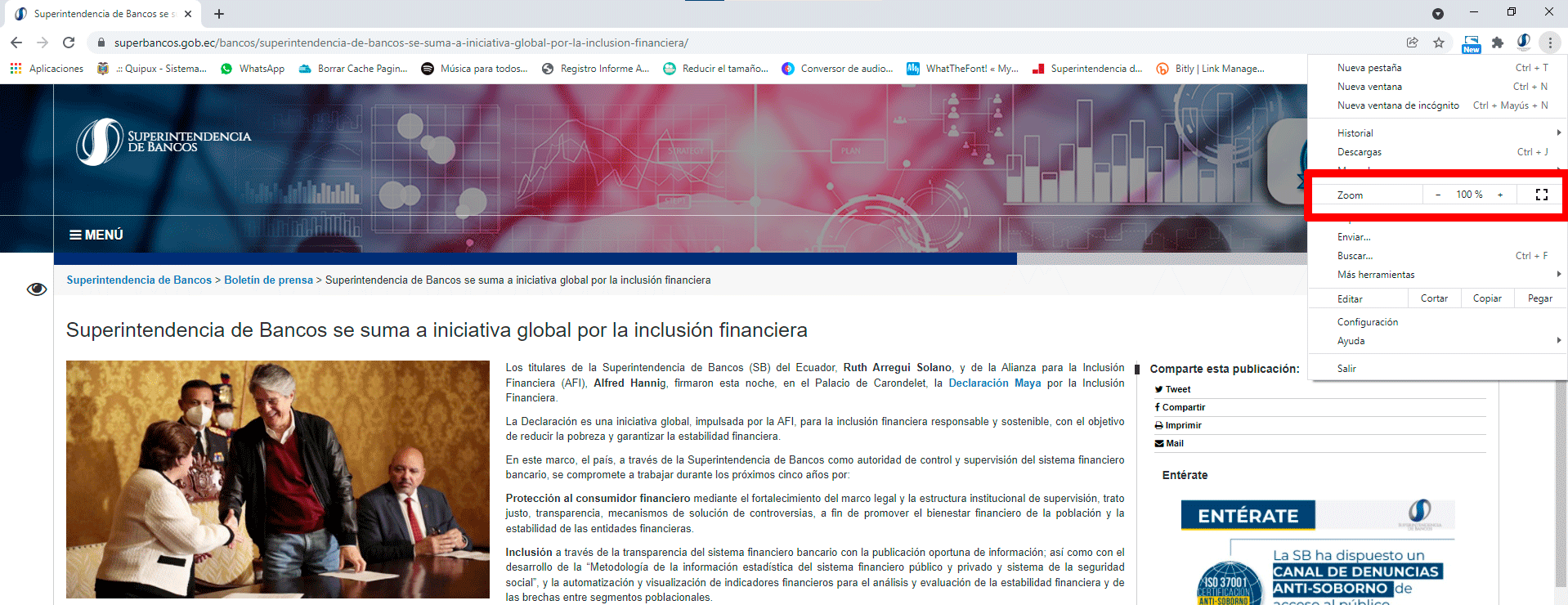The height and width of the screenshot is (605, 1568).
Task: Open a new tab with the plus button
Action: pos(219,14)
